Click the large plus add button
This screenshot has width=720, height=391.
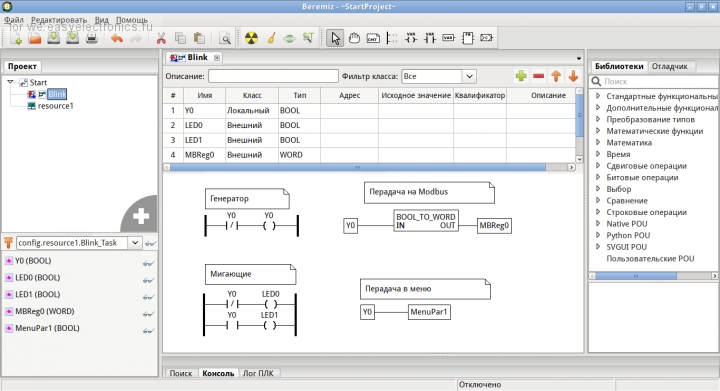[141, 216]
